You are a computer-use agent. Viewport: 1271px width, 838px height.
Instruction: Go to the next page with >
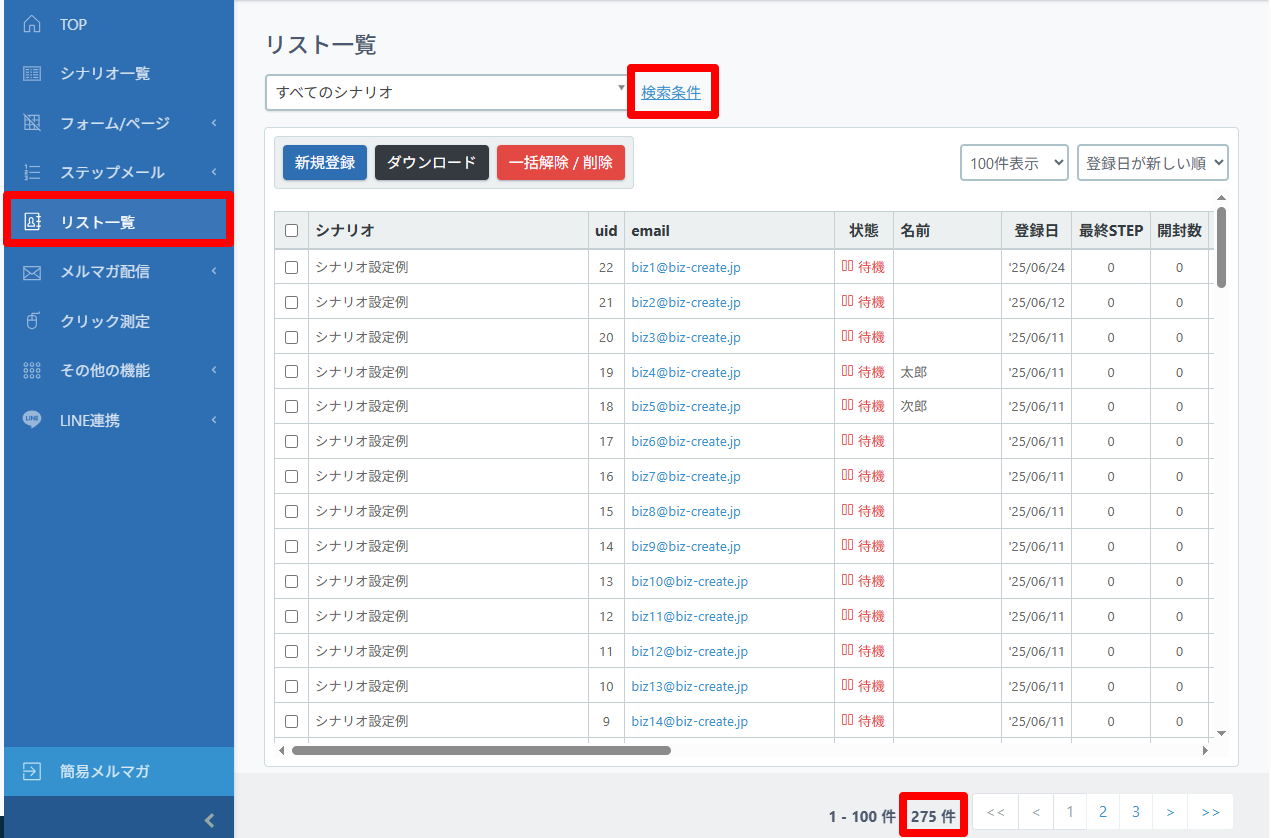click(1170, 812)
